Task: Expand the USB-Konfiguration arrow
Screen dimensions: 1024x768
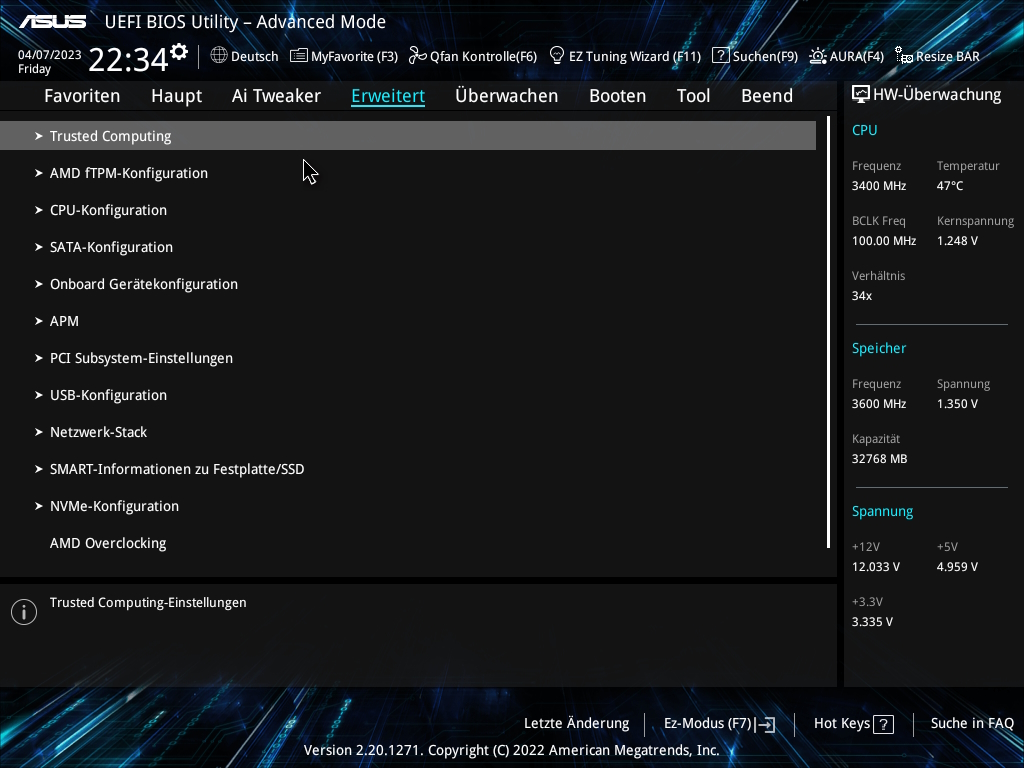Action: [39, 395]
